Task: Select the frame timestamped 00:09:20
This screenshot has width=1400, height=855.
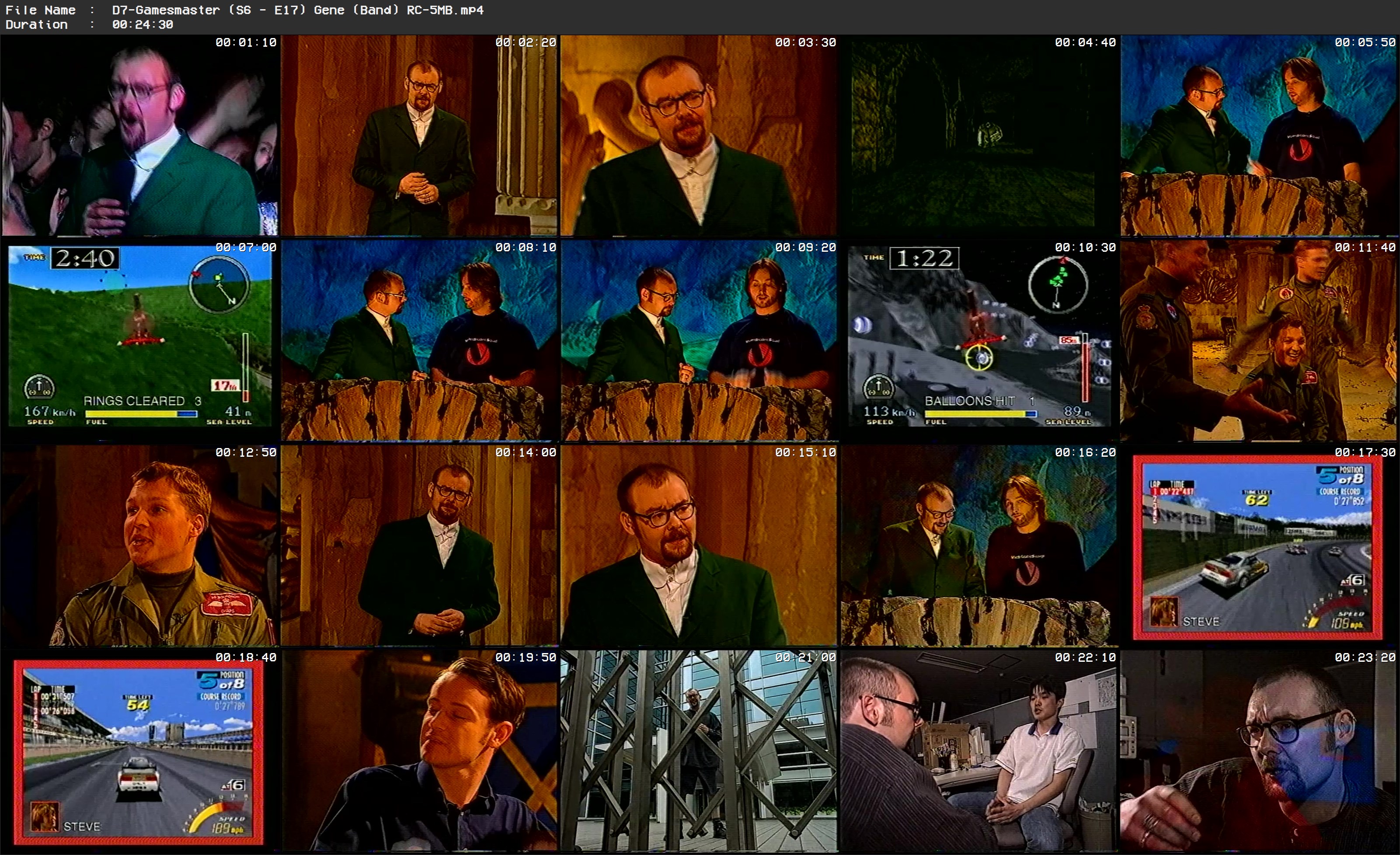Action: 699,340
